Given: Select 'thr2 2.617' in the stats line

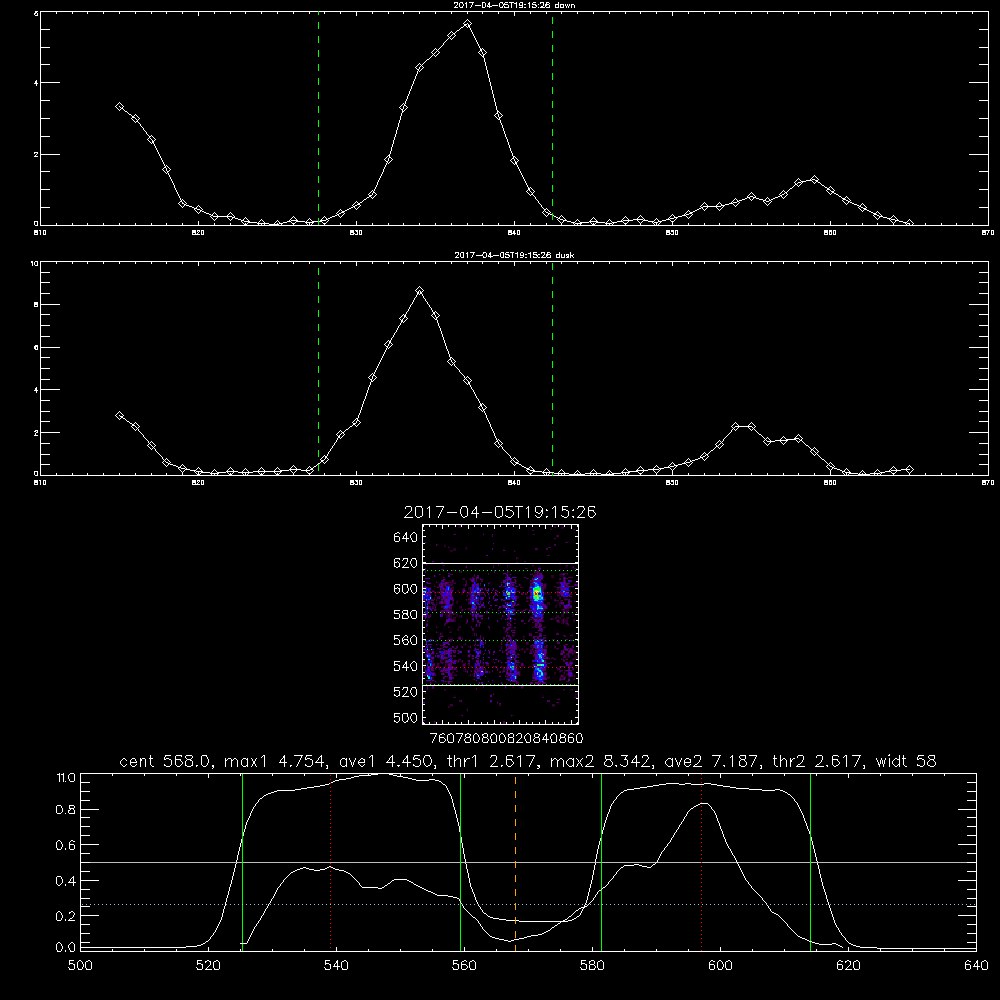Looking at the screenshot, I should click(817, 761).
